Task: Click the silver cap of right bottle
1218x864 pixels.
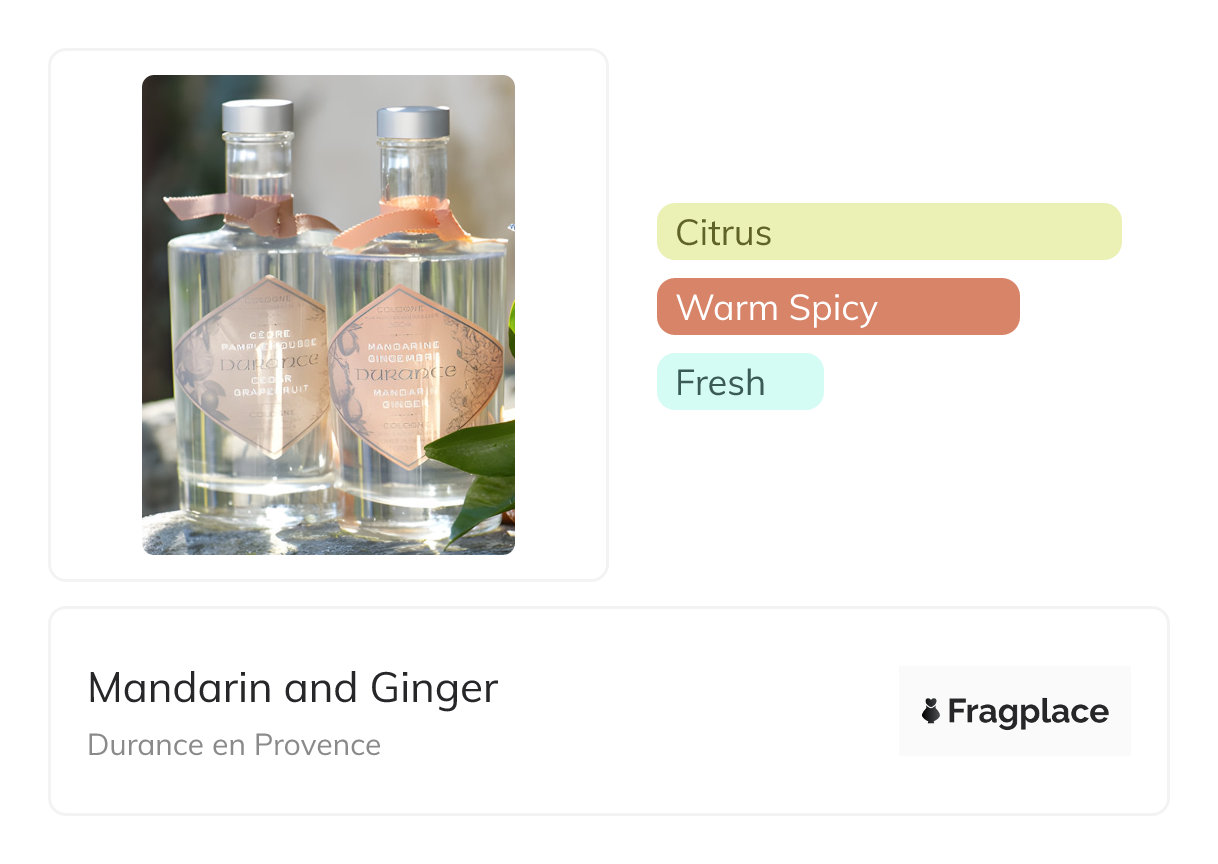Action: (412, 122)
